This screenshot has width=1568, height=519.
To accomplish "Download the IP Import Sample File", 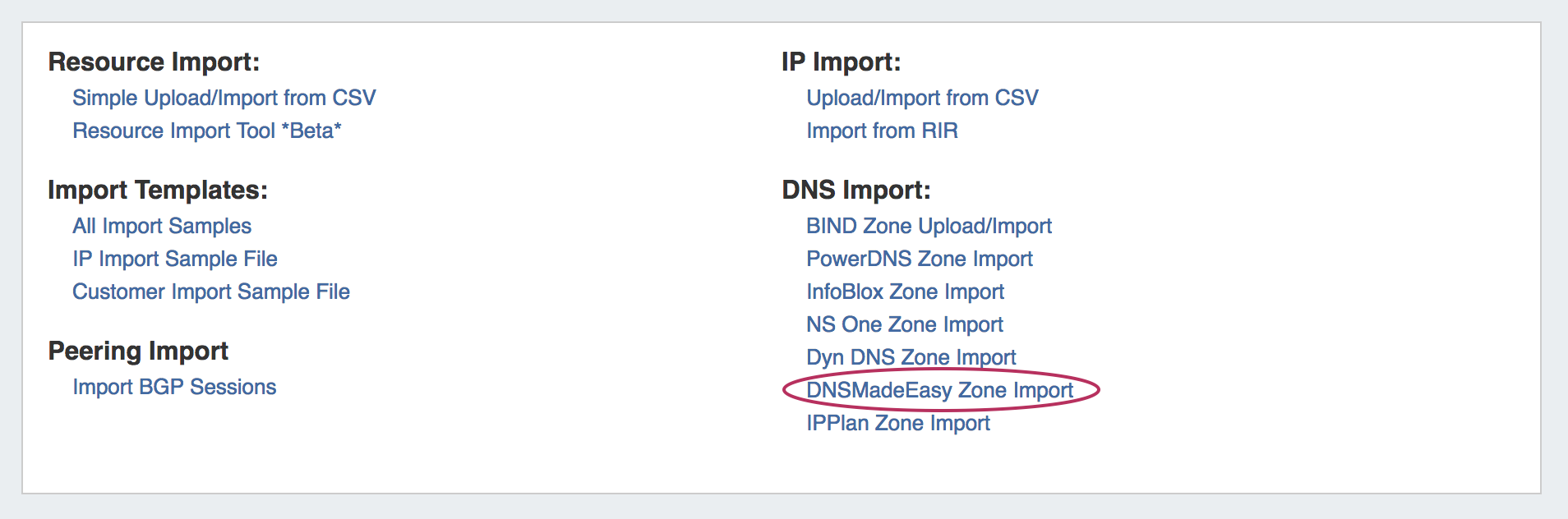I will point(174,259).
